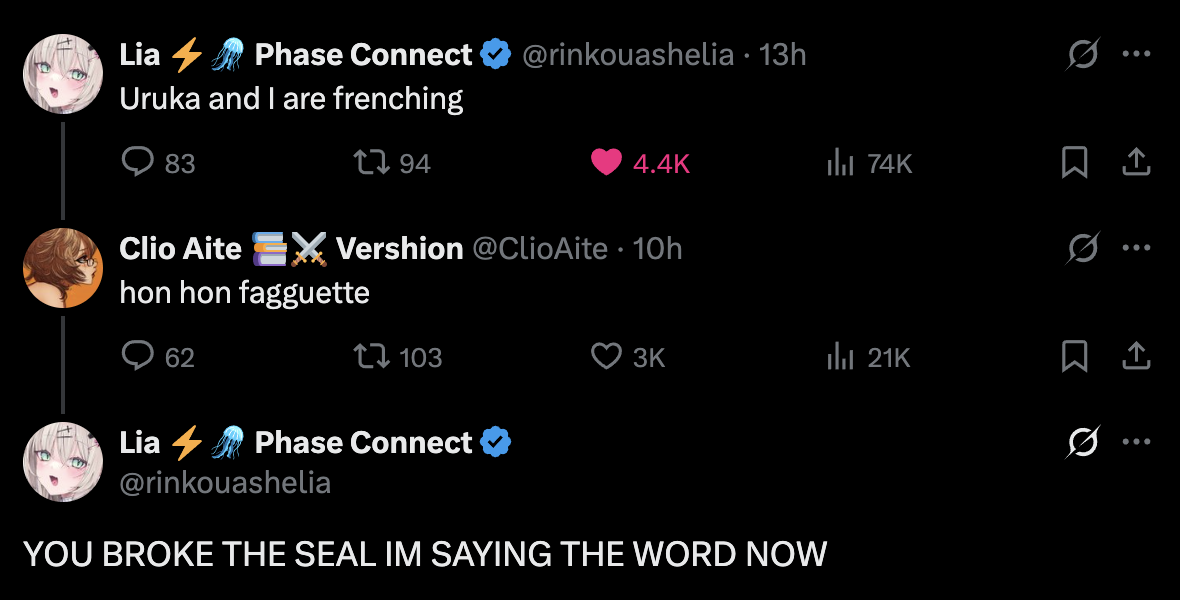1180x600 pixels.
Task: Reply to Lia's "Uruka and I are frenching" tweet
Action: (x=138, y=162)
